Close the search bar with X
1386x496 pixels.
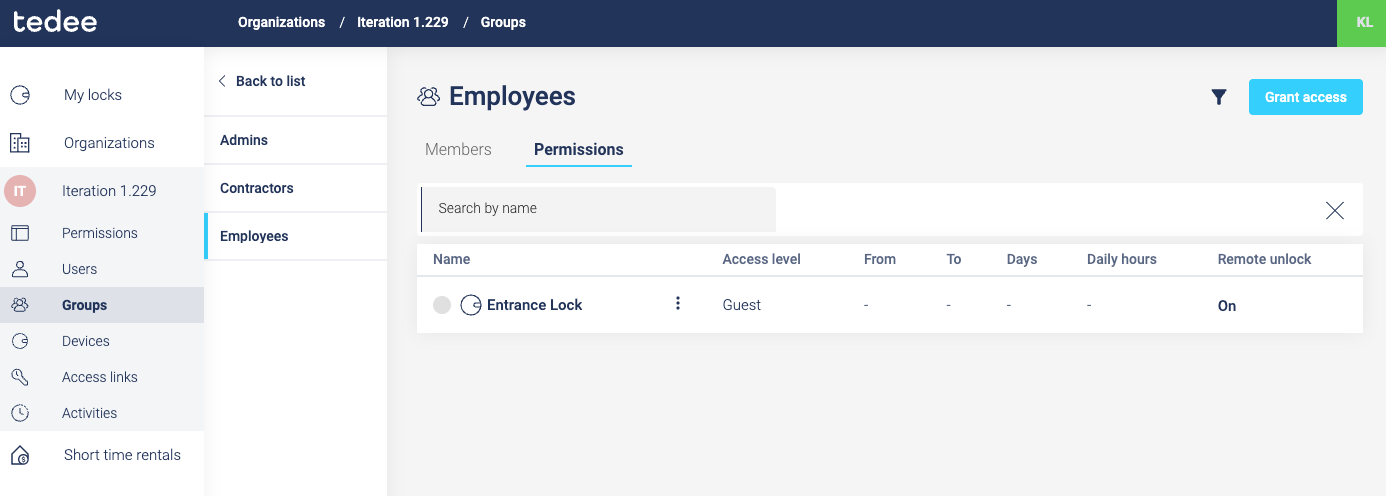(x=1334, y=210)
